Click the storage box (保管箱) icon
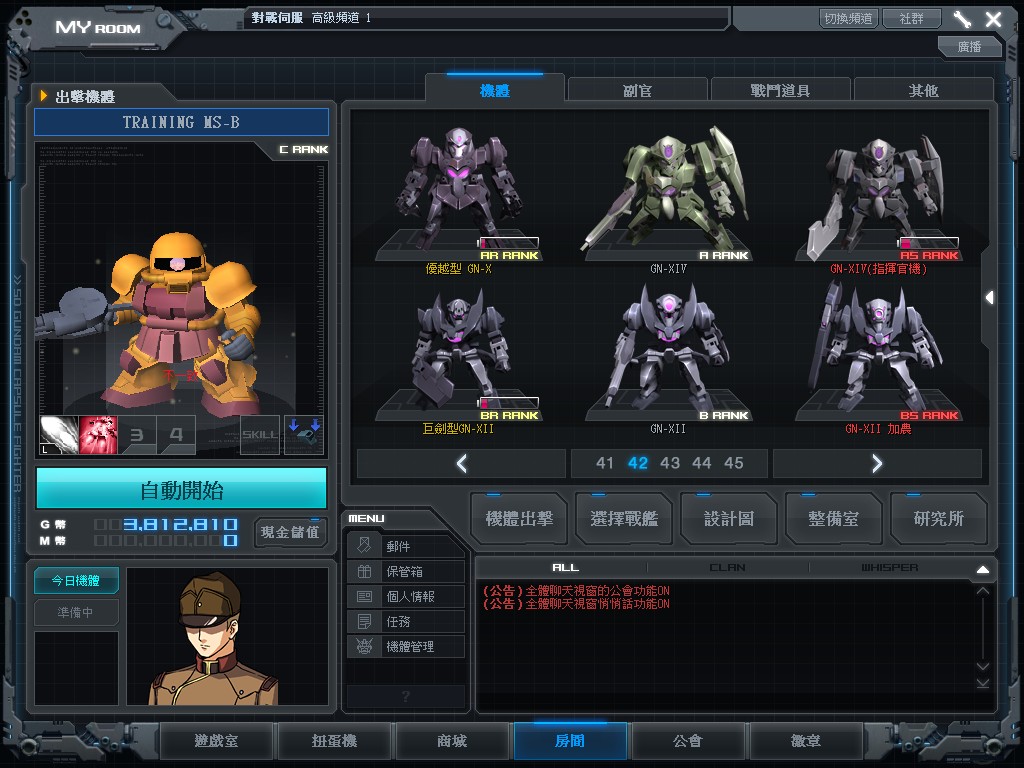Screen dimensions: 1024x768 point(364,571)
